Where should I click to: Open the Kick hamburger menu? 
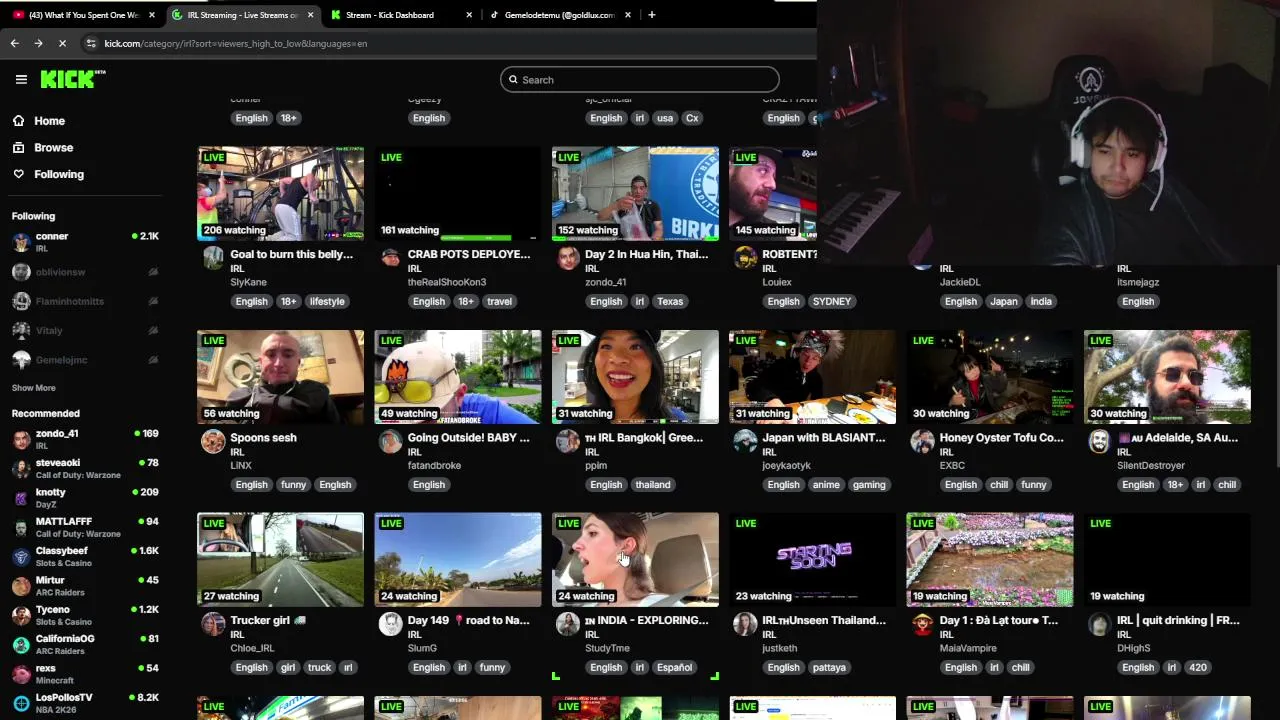pyautogui.click(x=21, y=79)
